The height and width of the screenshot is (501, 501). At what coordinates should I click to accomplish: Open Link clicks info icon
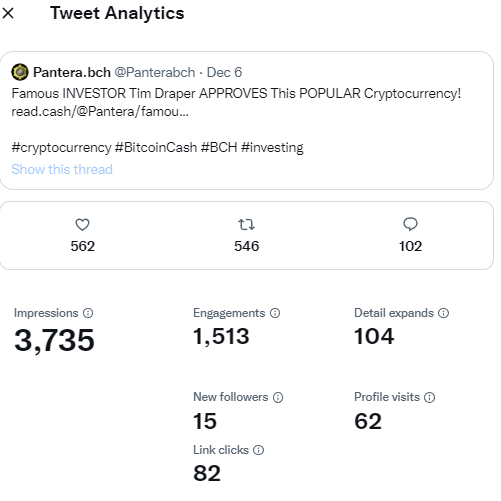click(x=258, y=450)
